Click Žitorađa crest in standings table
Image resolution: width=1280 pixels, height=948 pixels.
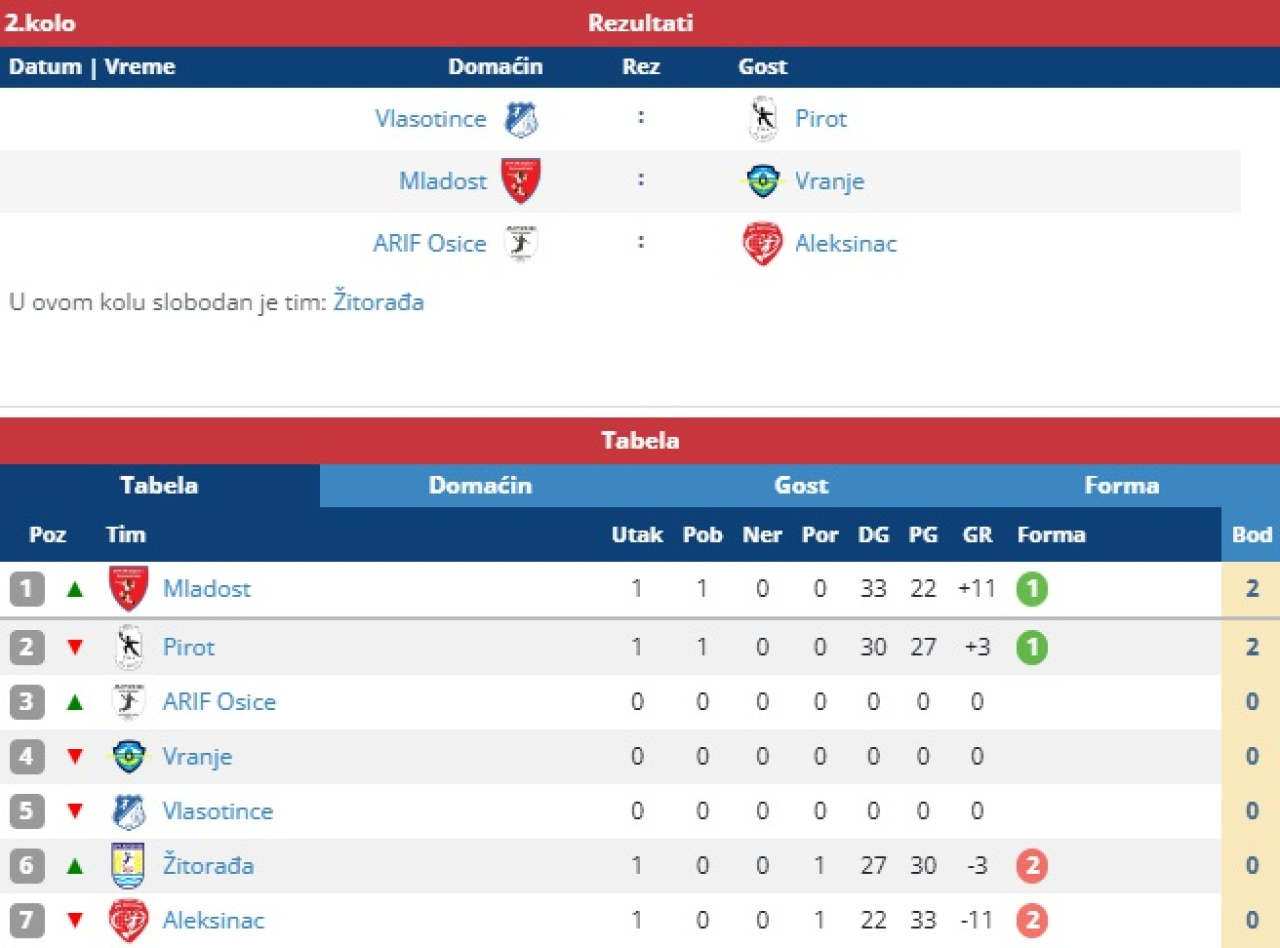pyautogui.click(x=128, y=866)
